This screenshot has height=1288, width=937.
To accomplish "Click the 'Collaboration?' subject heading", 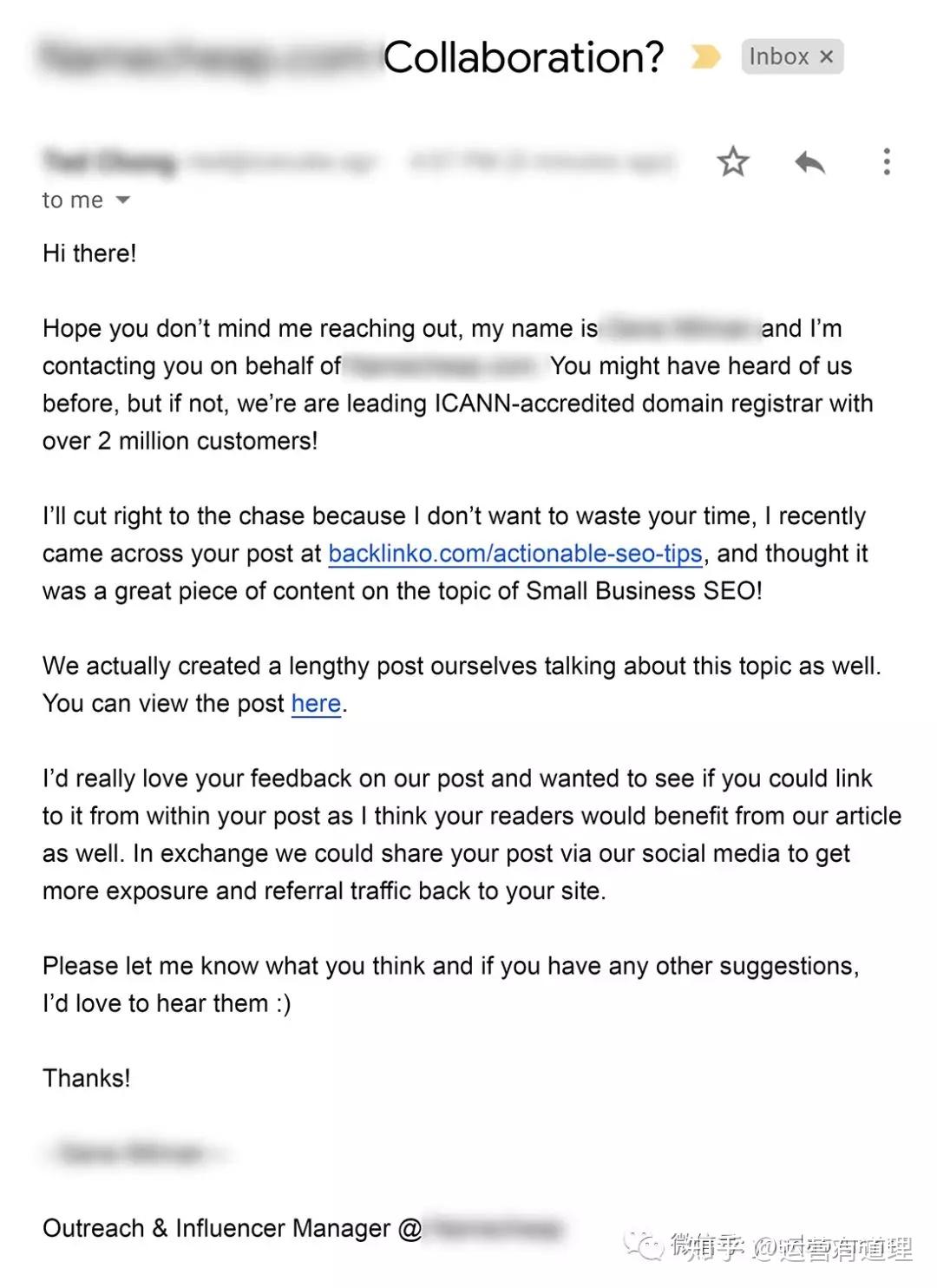I will [524, 57].
